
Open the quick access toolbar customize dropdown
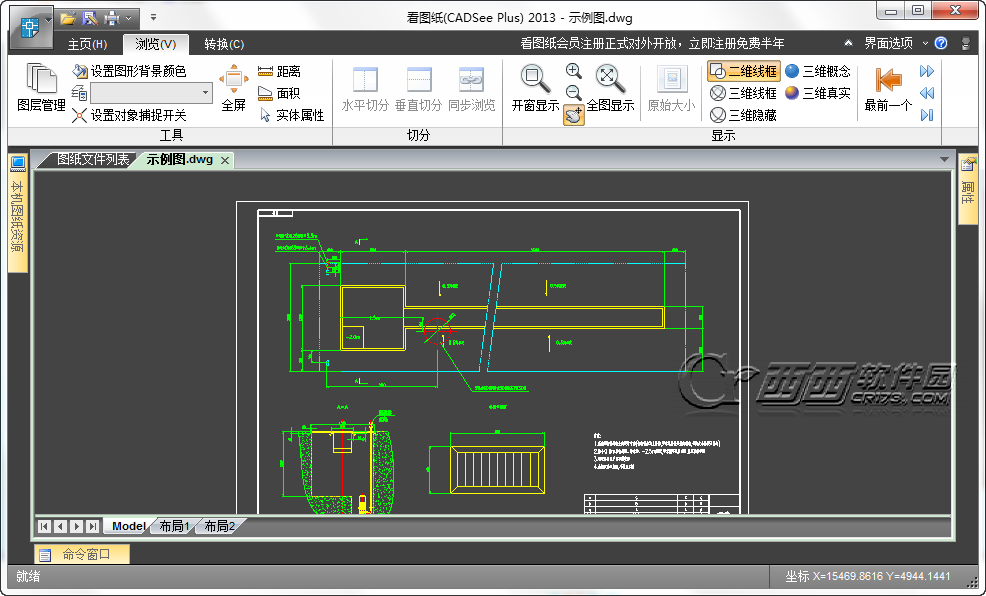(153, 18)
